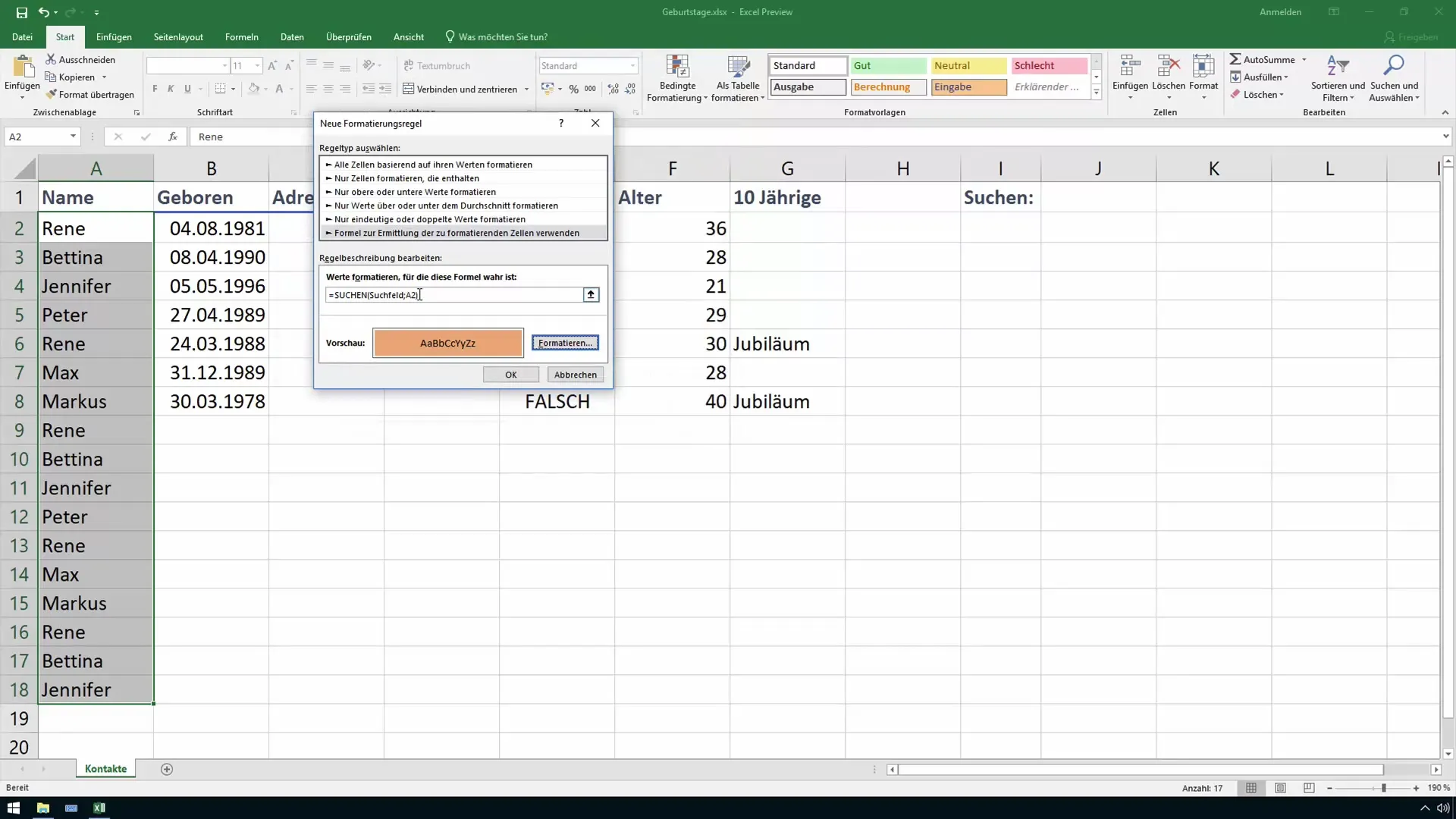This screenshot has height=819, width=1456.
Task: Click Format übertragen paintbrush
Action: coord(89,94)
